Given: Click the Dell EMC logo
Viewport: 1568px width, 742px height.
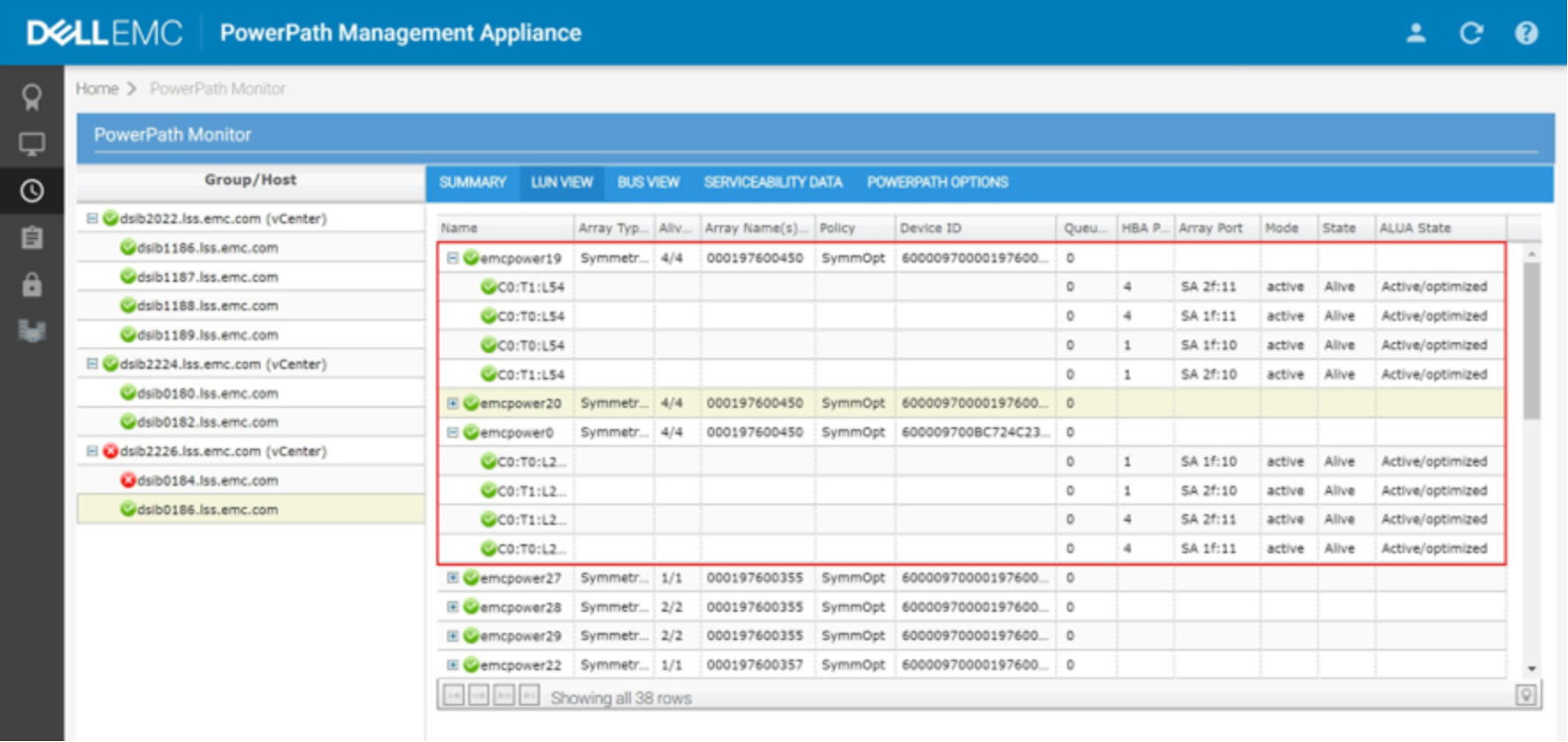Looking at the screenshot, I should click(x=105, y=33).
